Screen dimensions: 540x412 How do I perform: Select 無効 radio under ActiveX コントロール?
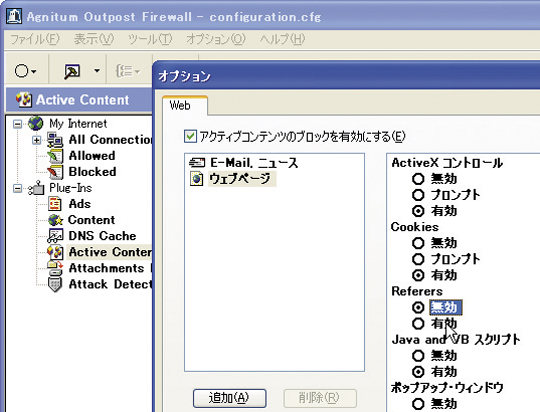[x=418, y=179]
